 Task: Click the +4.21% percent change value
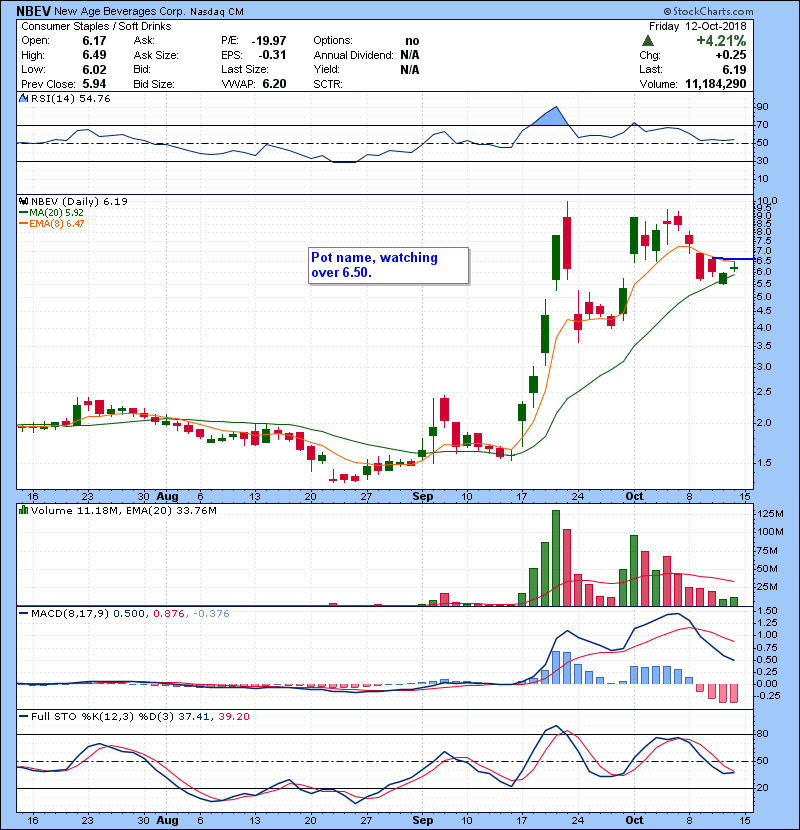(x=721, y=41)
